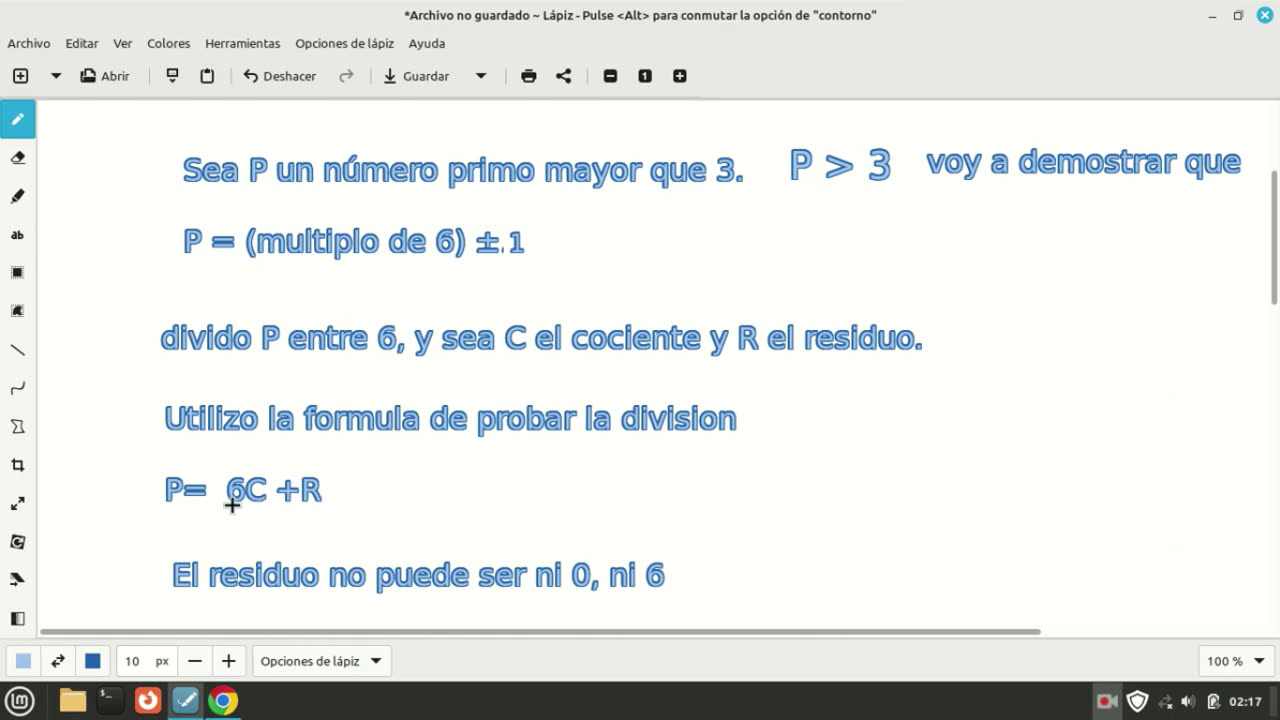Expand the Guardar options dropdown arrow
Screen dimensions: 1280x720
click(481, 76)
